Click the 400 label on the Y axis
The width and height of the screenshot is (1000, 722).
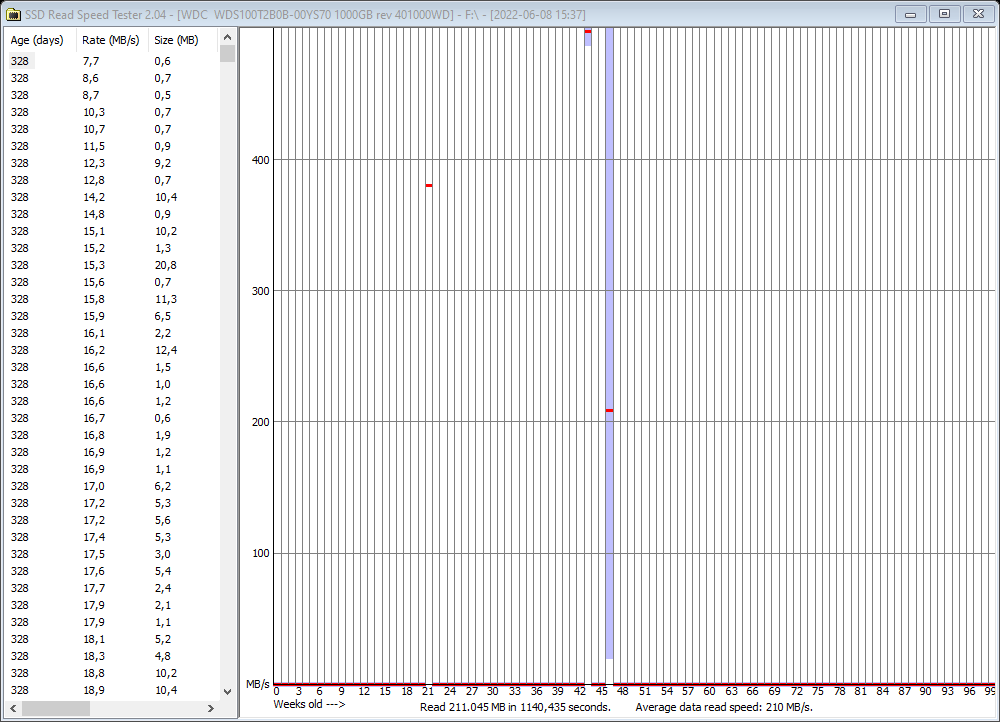(x=261, y=160)
